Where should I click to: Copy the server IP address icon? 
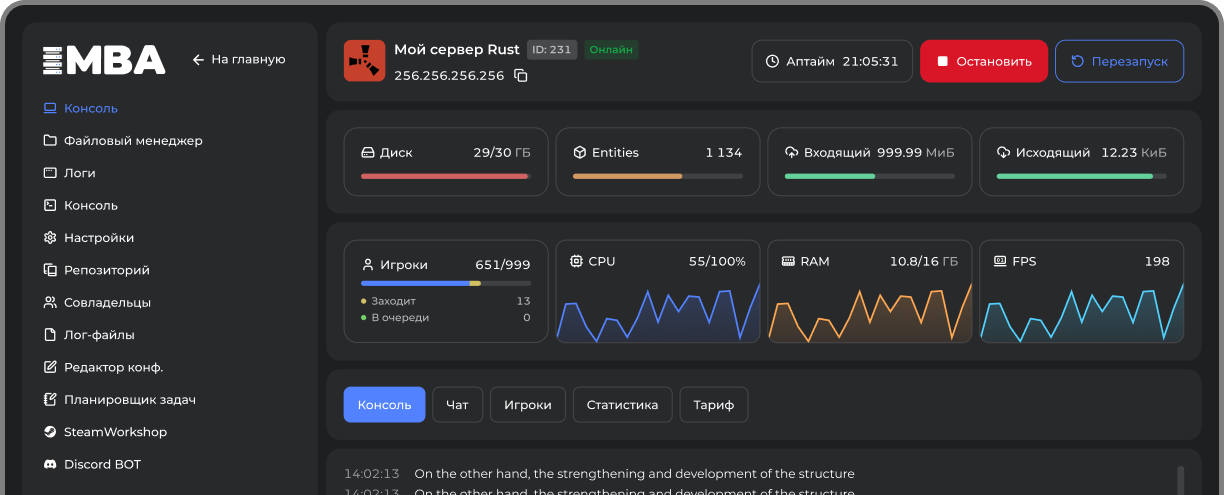[520, 76]
